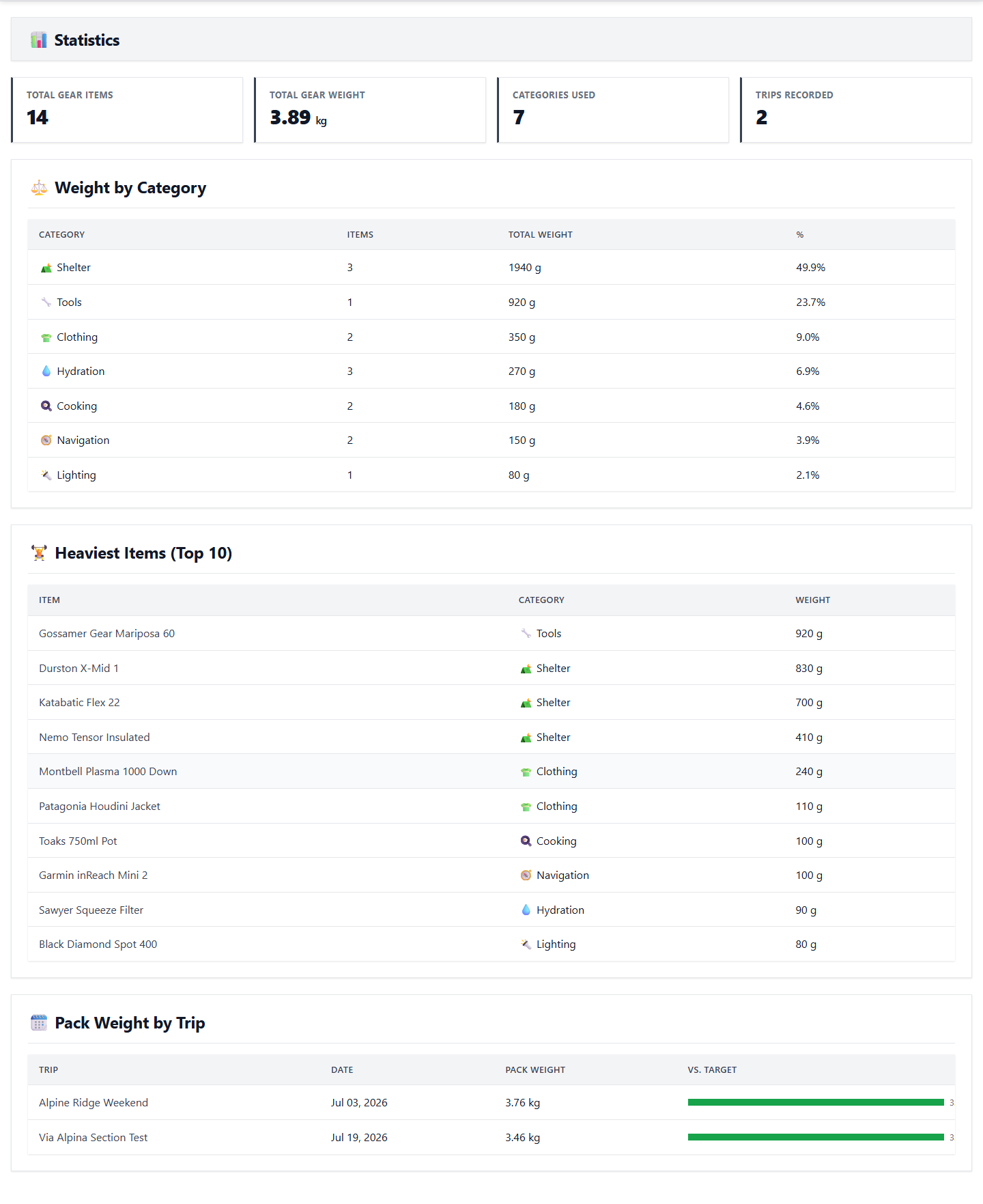Click Katabatic Flex 22 item name
983x1204 pixels.
[79, 703]
